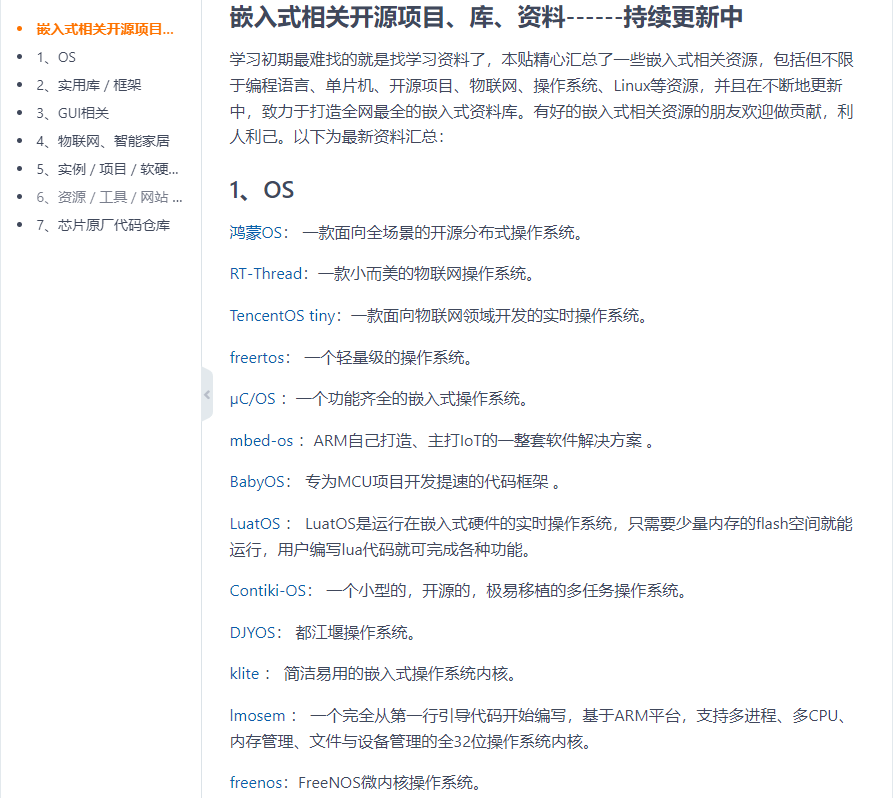
Task: Go to 2、实用库 / 框架 in outline
Action: [x=89, y=85]
